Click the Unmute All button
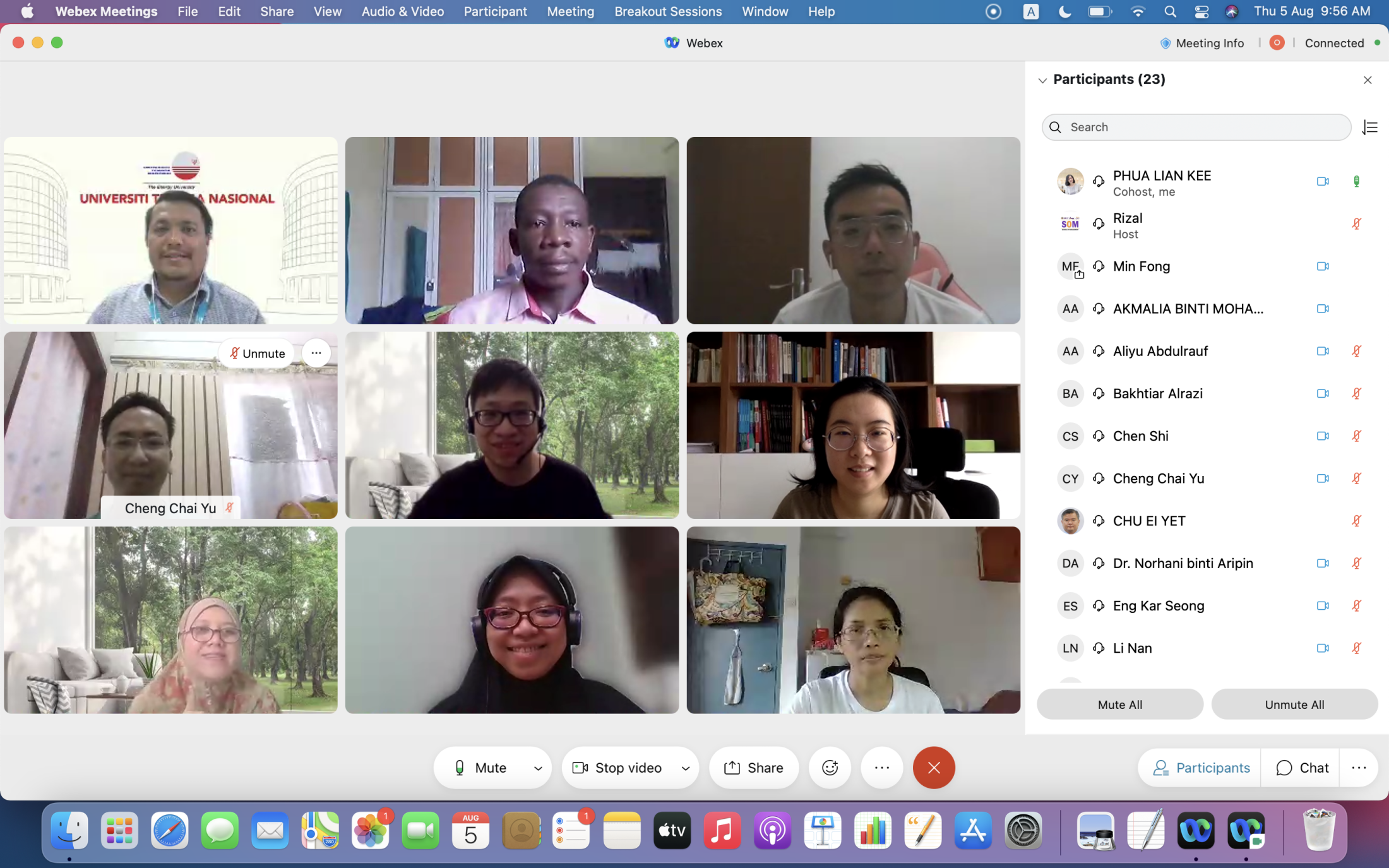This screenshot has height=868, width=1389. tap(1294, 705)
